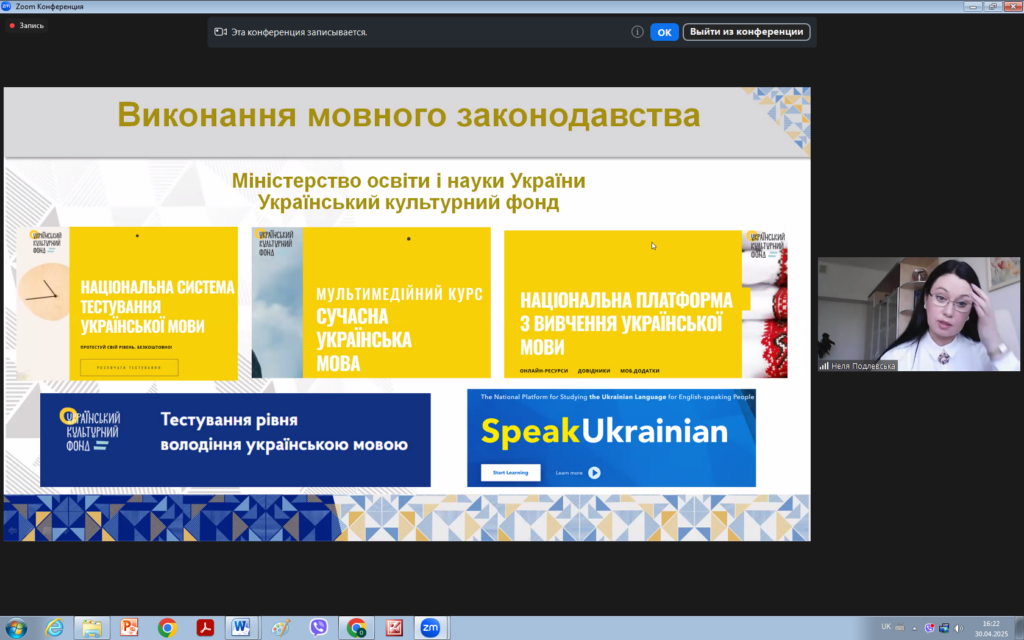The height and width of the screenshot is (640, 1024).
Task: Click the Эта конференция записывается message
Action: tap(299, 32)
